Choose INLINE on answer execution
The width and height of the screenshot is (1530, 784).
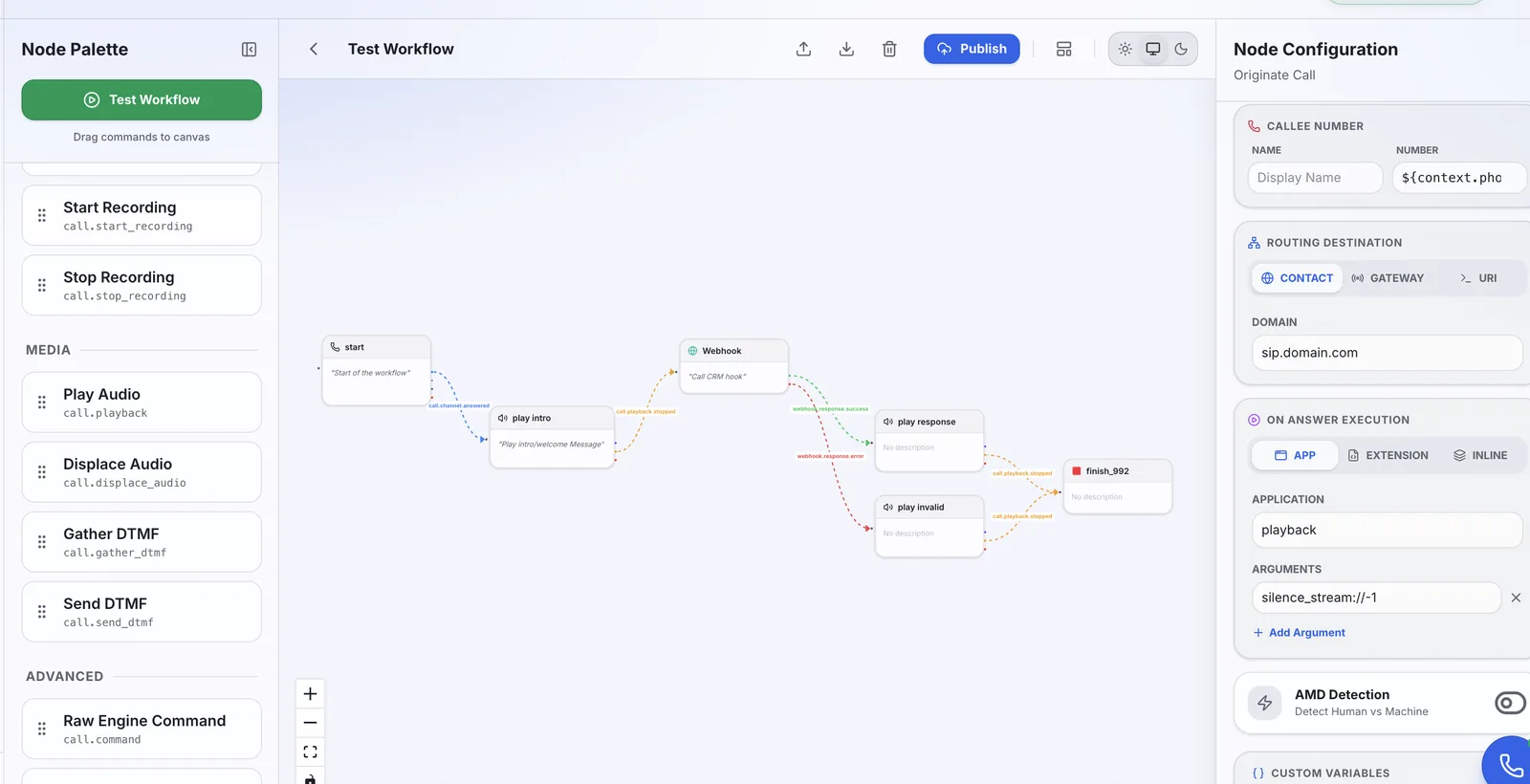tap(1480, 455)
